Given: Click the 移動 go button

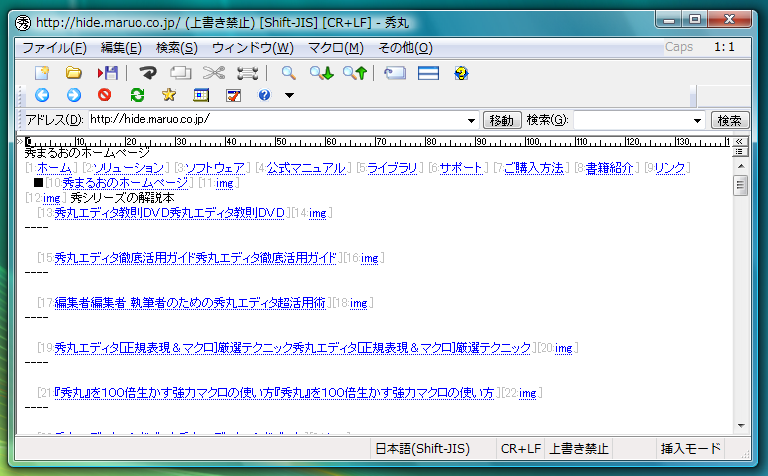Looking at the screenshot, I should click(x=502, y=120).
